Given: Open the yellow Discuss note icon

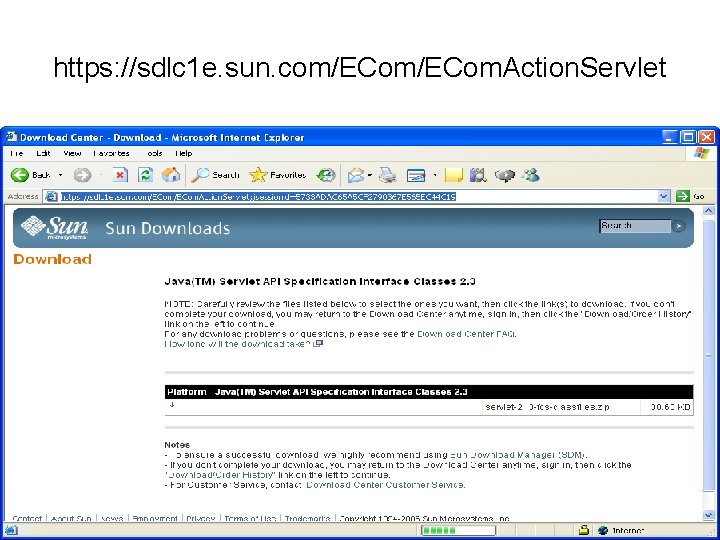Looking at the screenshot, I should [454, 175].
